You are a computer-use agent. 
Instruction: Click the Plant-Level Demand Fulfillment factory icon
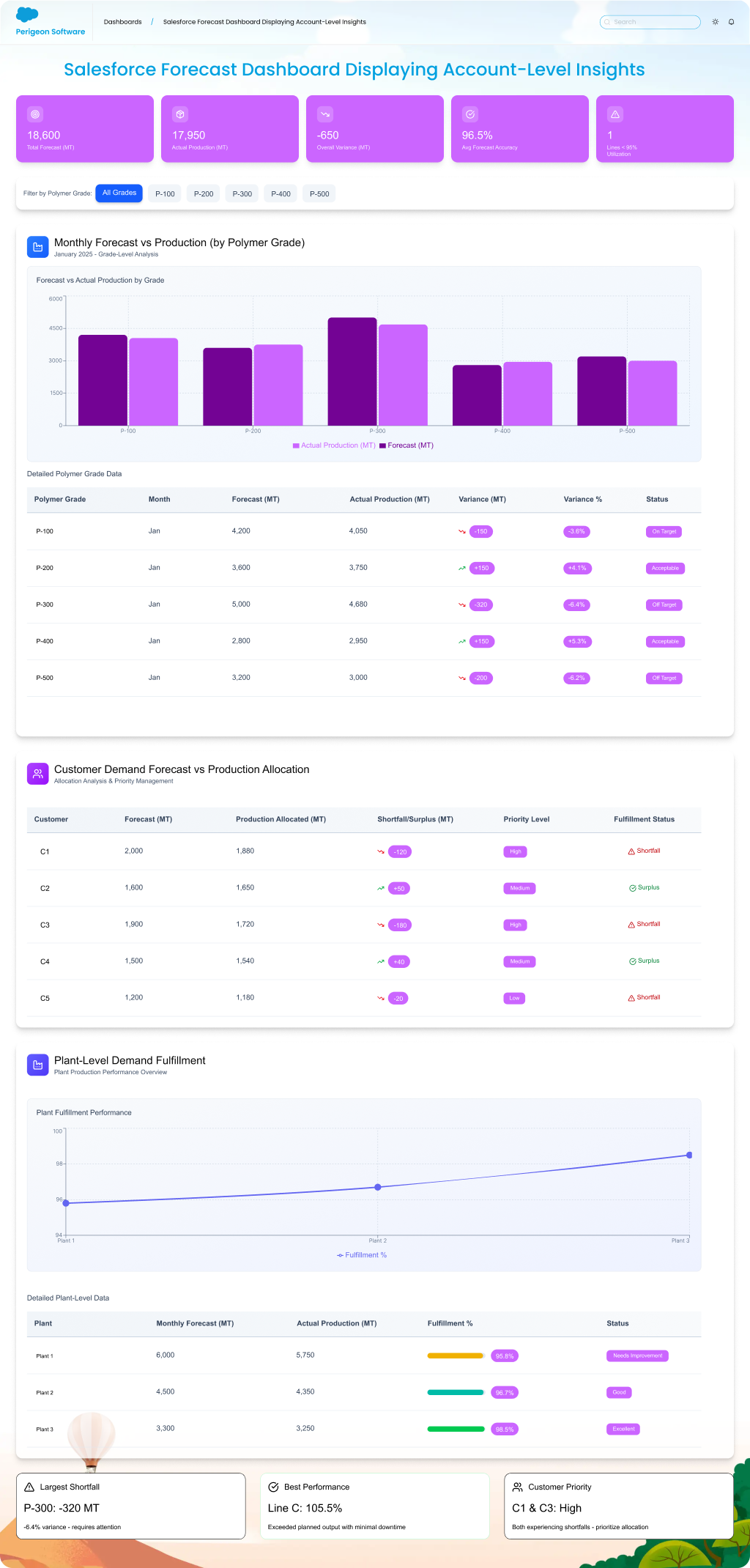pos(38,1065)
